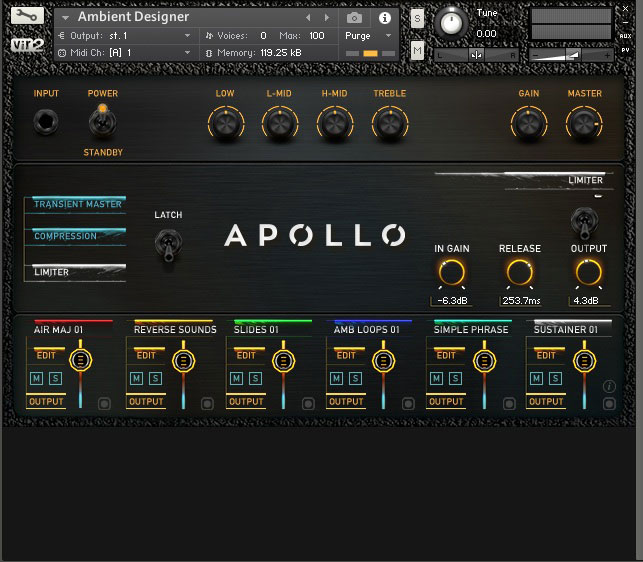Click the square button under SIMPLE PHRASE

tap(509, 404)
